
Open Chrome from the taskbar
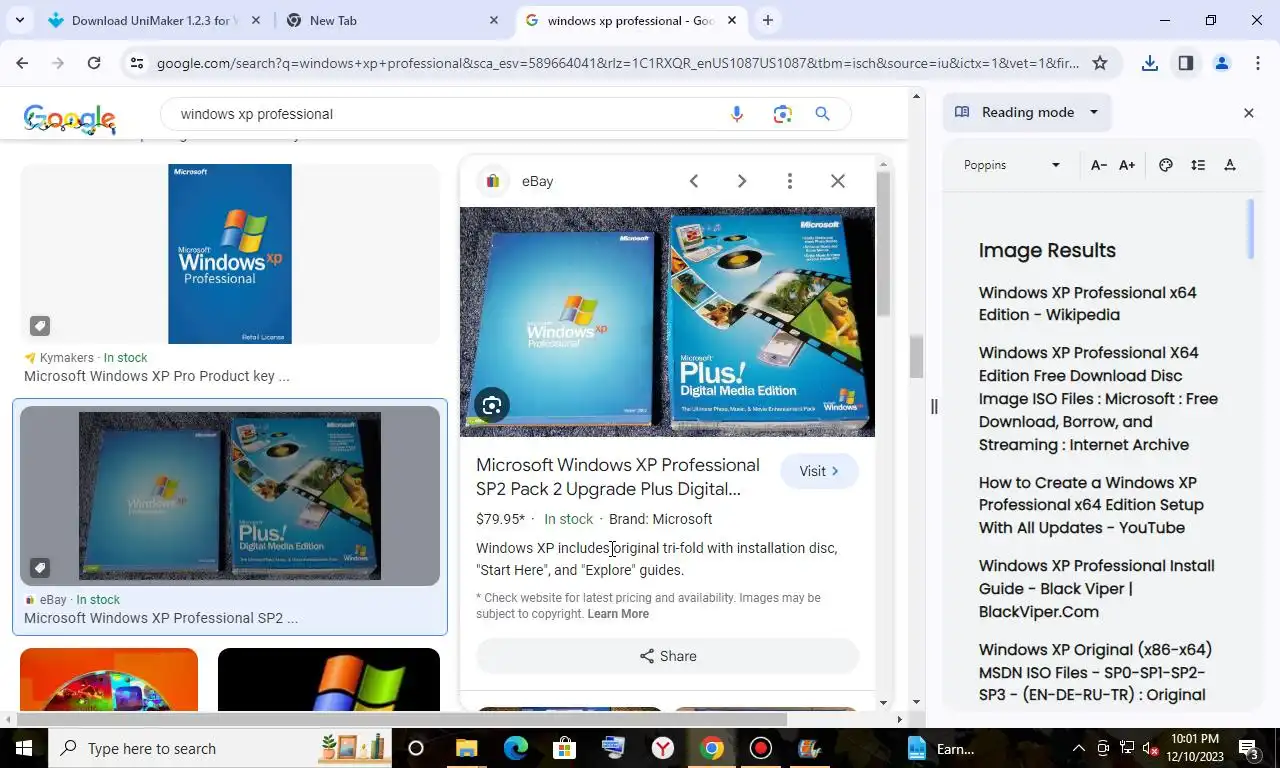tap(711, 748)
